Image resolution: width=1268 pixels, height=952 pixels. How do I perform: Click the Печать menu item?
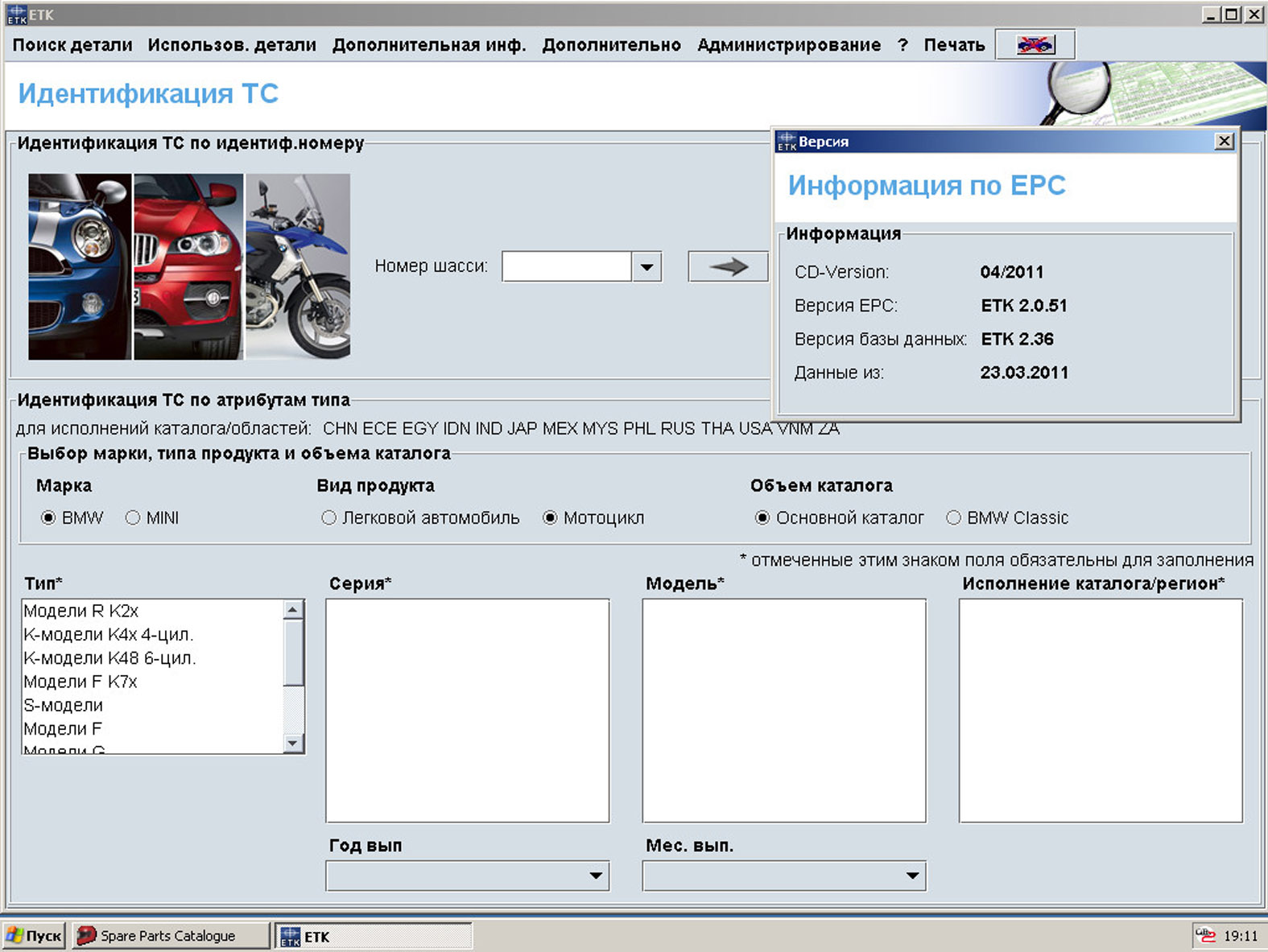point(954,45)
